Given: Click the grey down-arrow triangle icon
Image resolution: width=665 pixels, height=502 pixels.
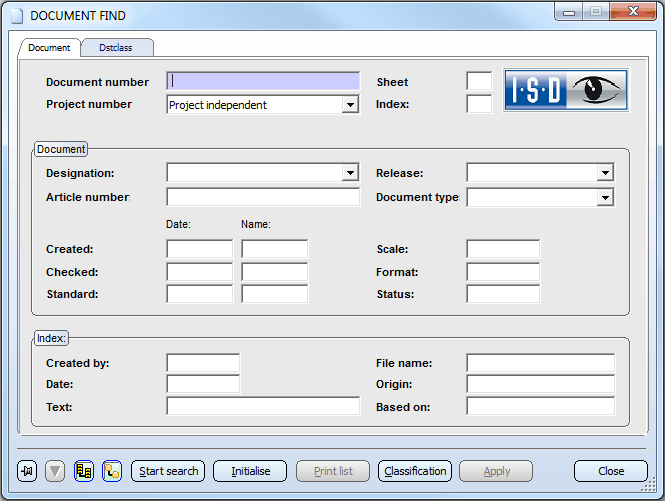Looking at the screenshot, I should tap(56, 471).
